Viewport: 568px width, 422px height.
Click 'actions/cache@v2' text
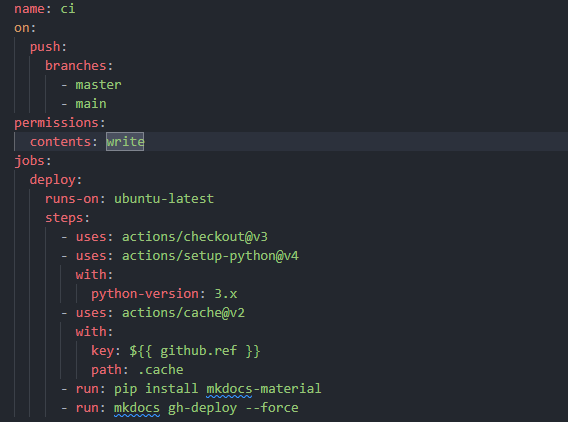tap(183, 313)
